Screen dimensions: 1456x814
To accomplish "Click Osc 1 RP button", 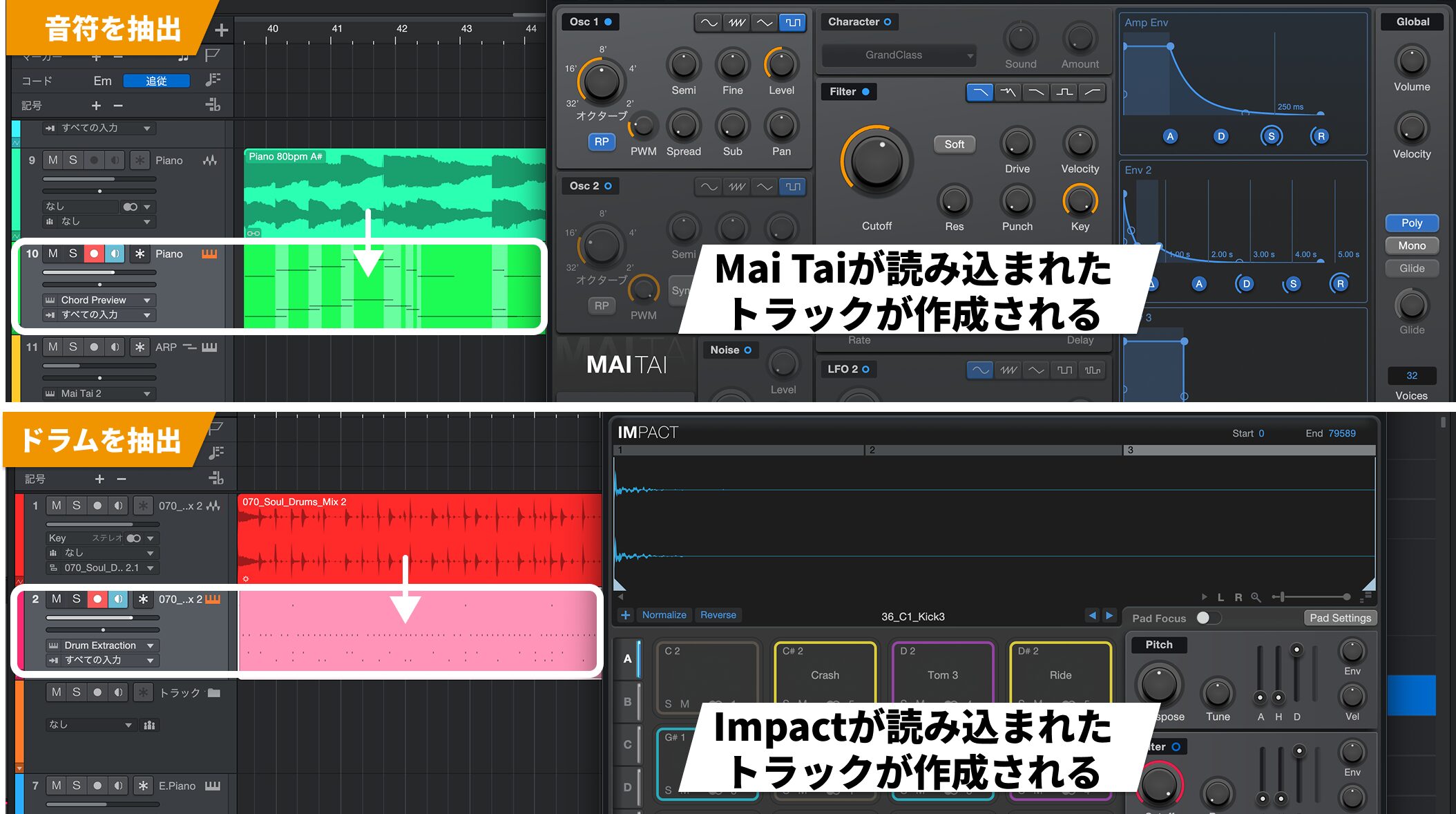I will coord(602,142).
